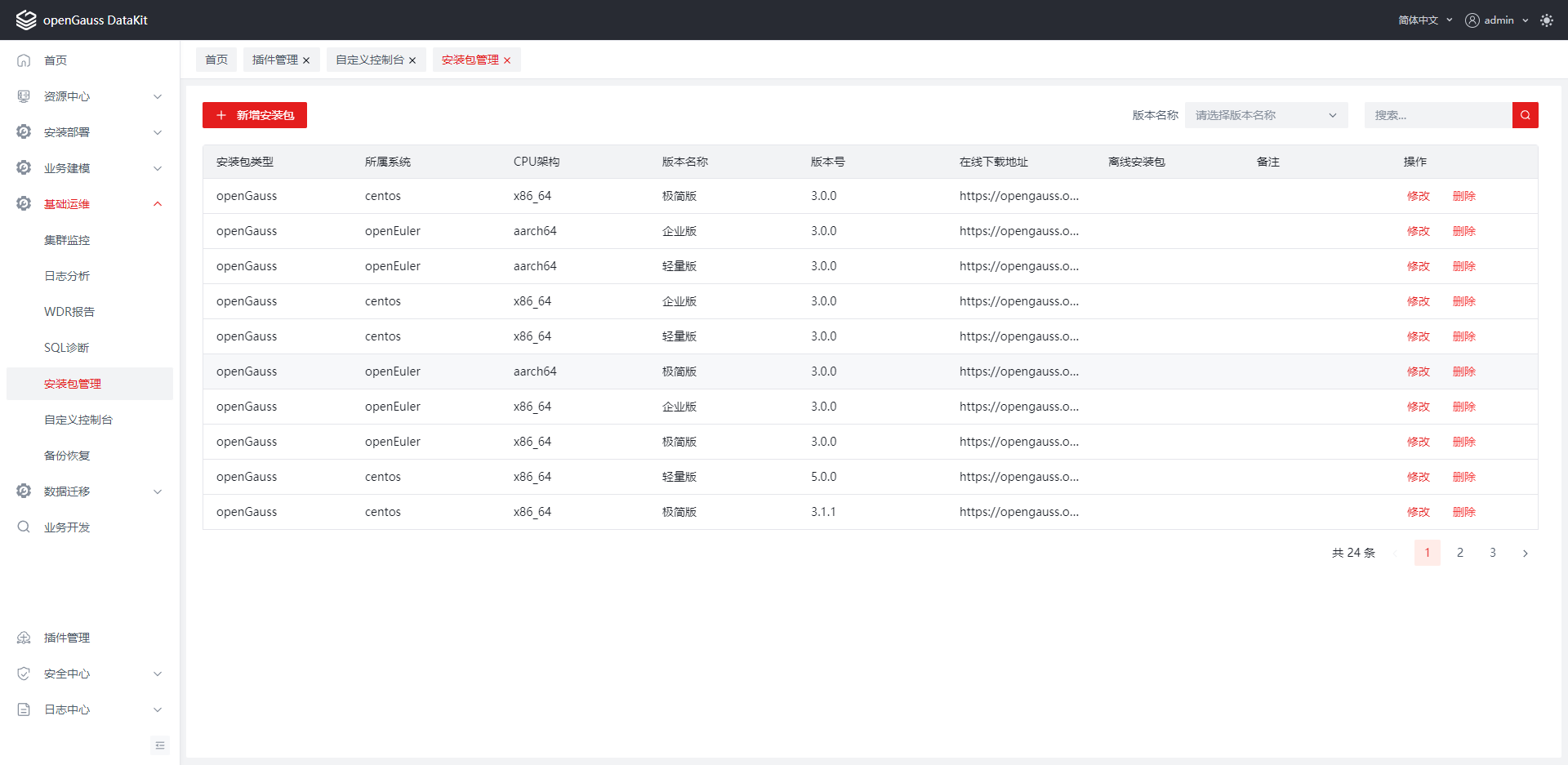
Task: Click 删除 for the 5.0.0 version row
Action: pyautogui.click(x=1463, y=477)
